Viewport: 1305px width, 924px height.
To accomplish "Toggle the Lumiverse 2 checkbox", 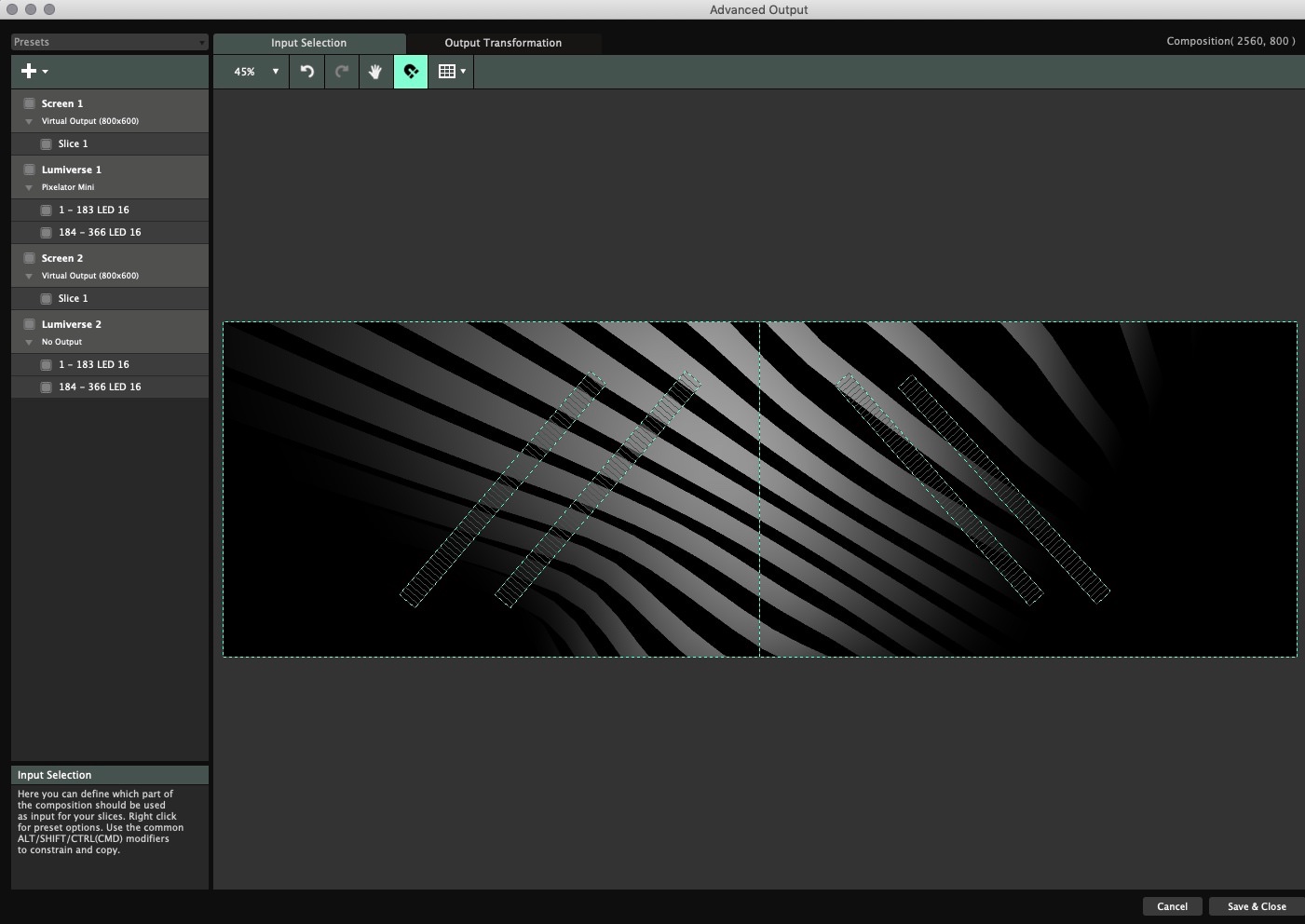I will (x=29, y=324).
